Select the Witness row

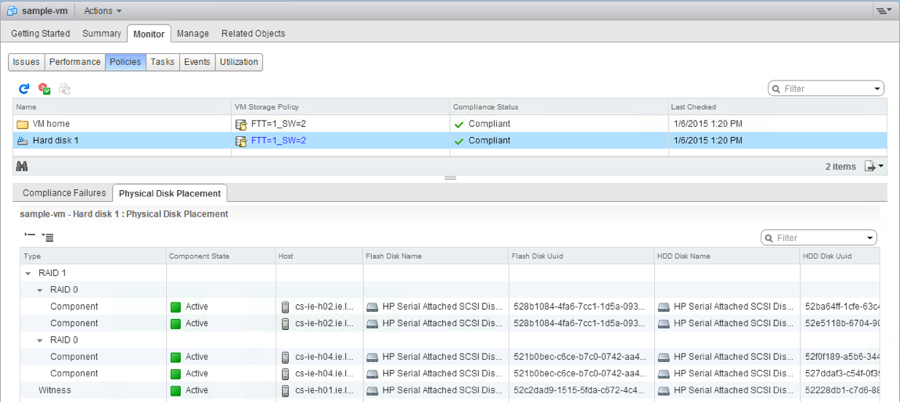[x=55, y=390]
